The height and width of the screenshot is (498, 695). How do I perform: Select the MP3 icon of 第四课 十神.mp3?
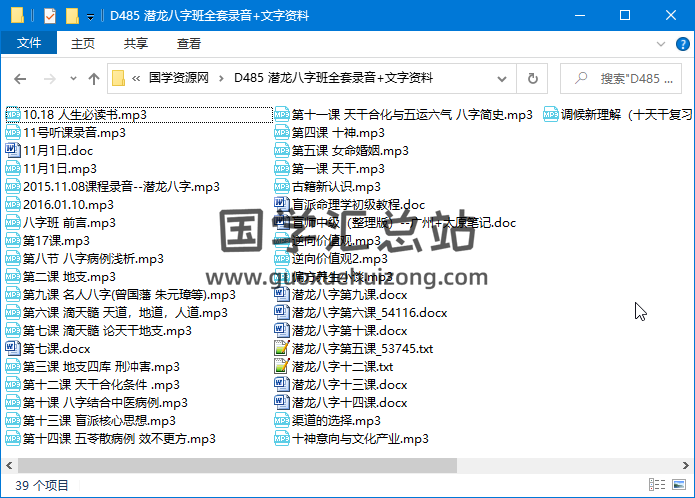(x=282, y=132)
